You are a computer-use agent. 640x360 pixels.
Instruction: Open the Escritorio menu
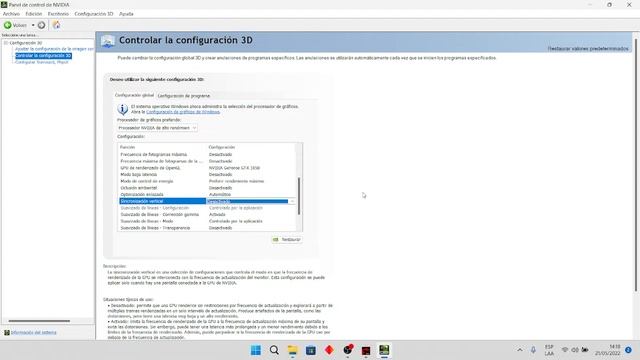coord(58,14)
